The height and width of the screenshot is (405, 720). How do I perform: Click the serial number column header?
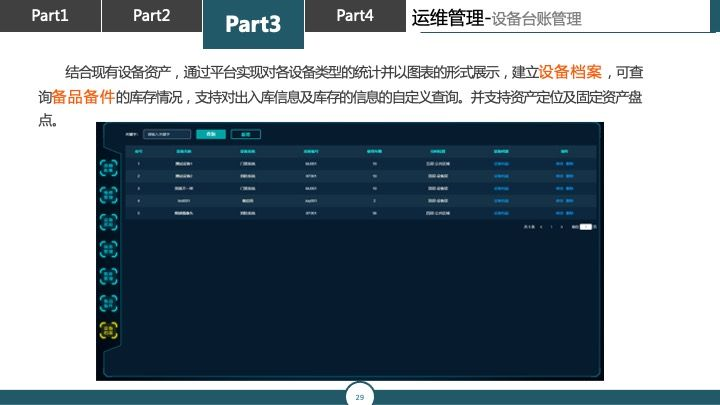(139, 152)
